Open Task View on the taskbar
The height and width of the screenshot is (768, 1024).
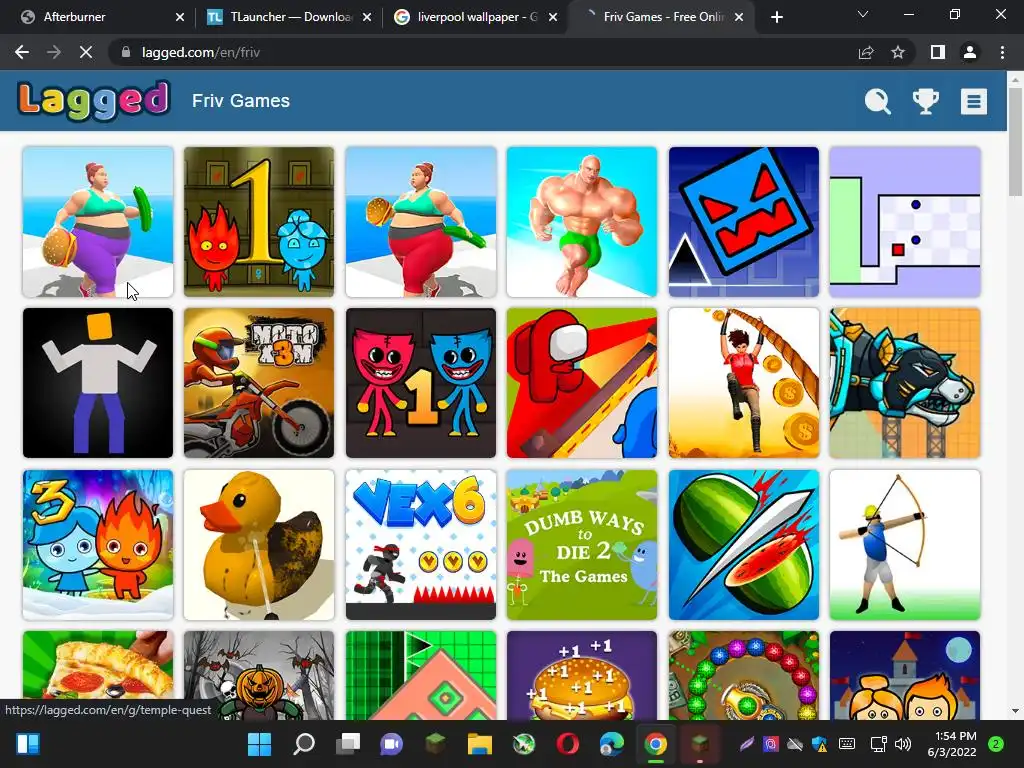(x=347, y=744)
